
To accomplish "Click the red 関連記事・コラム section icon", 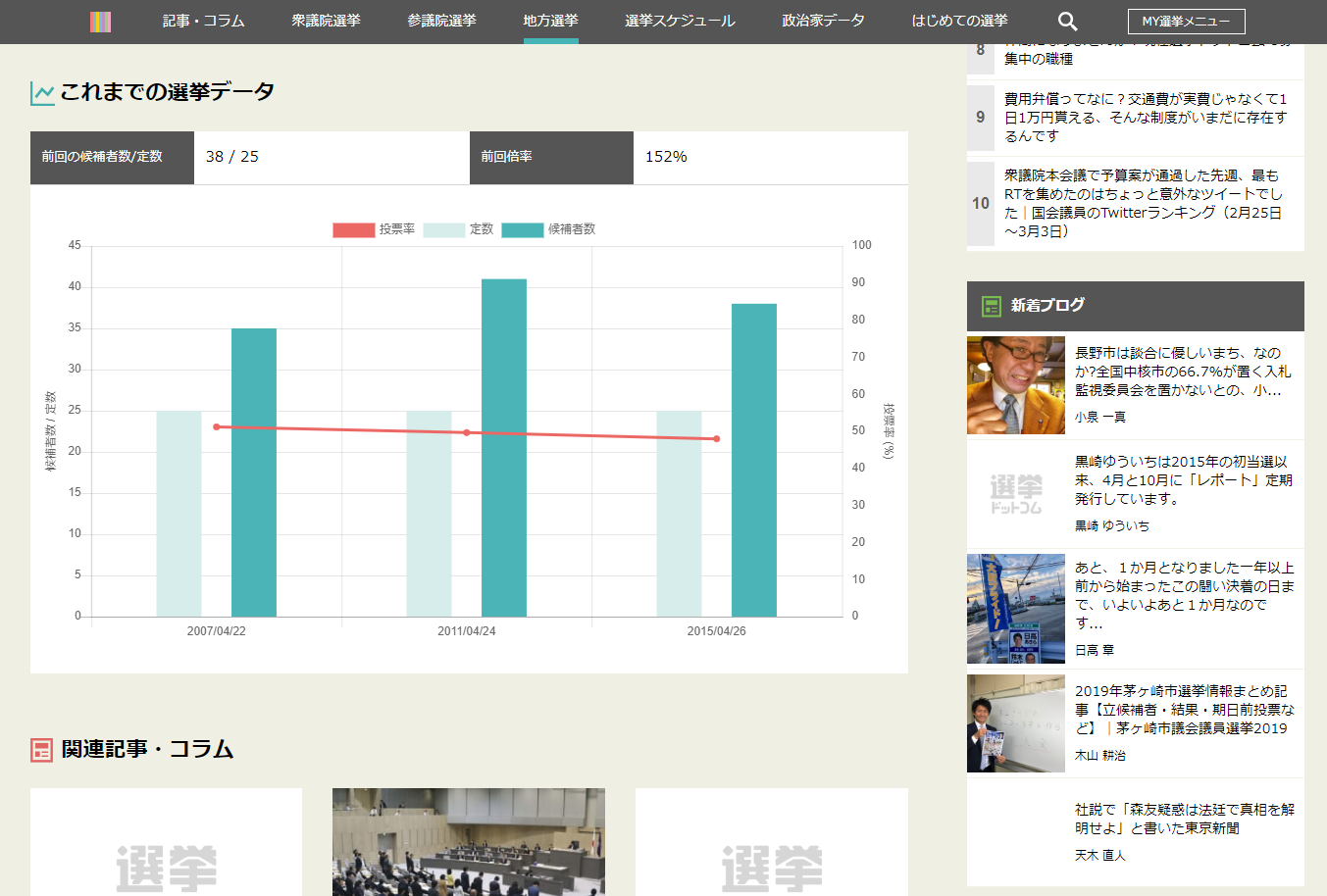I will [x=41, y=750].
